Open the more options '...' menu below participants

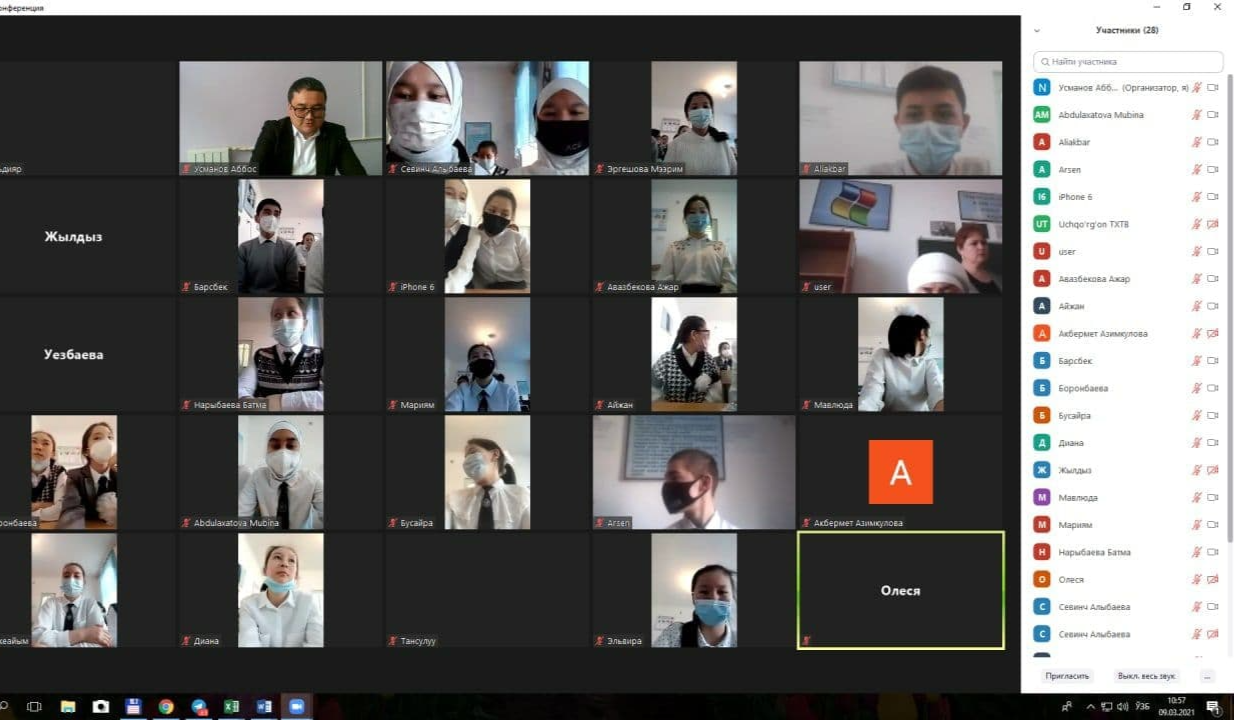pos(1207,676)
